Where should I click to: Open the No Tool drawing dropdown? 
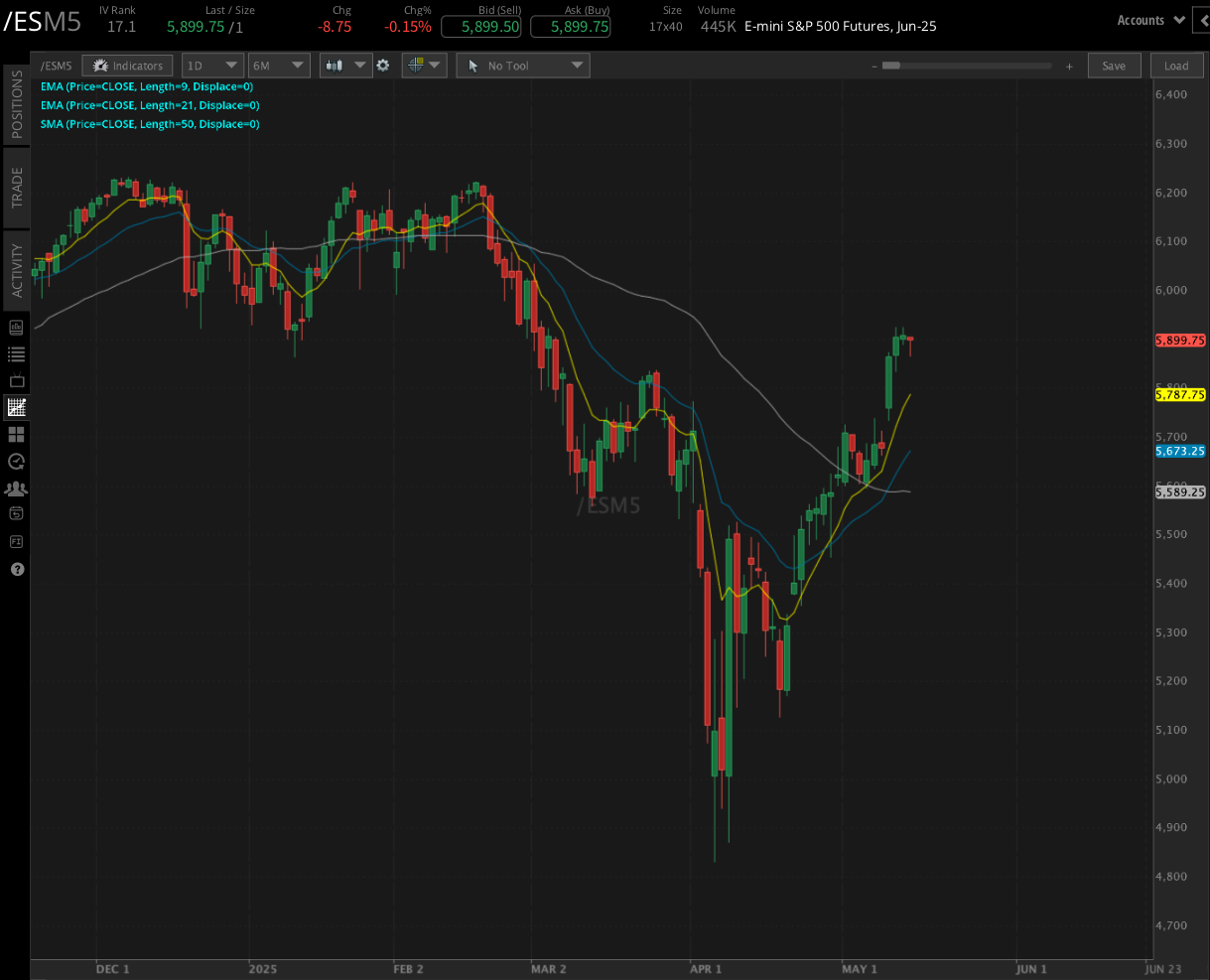[x=523, y=66]
